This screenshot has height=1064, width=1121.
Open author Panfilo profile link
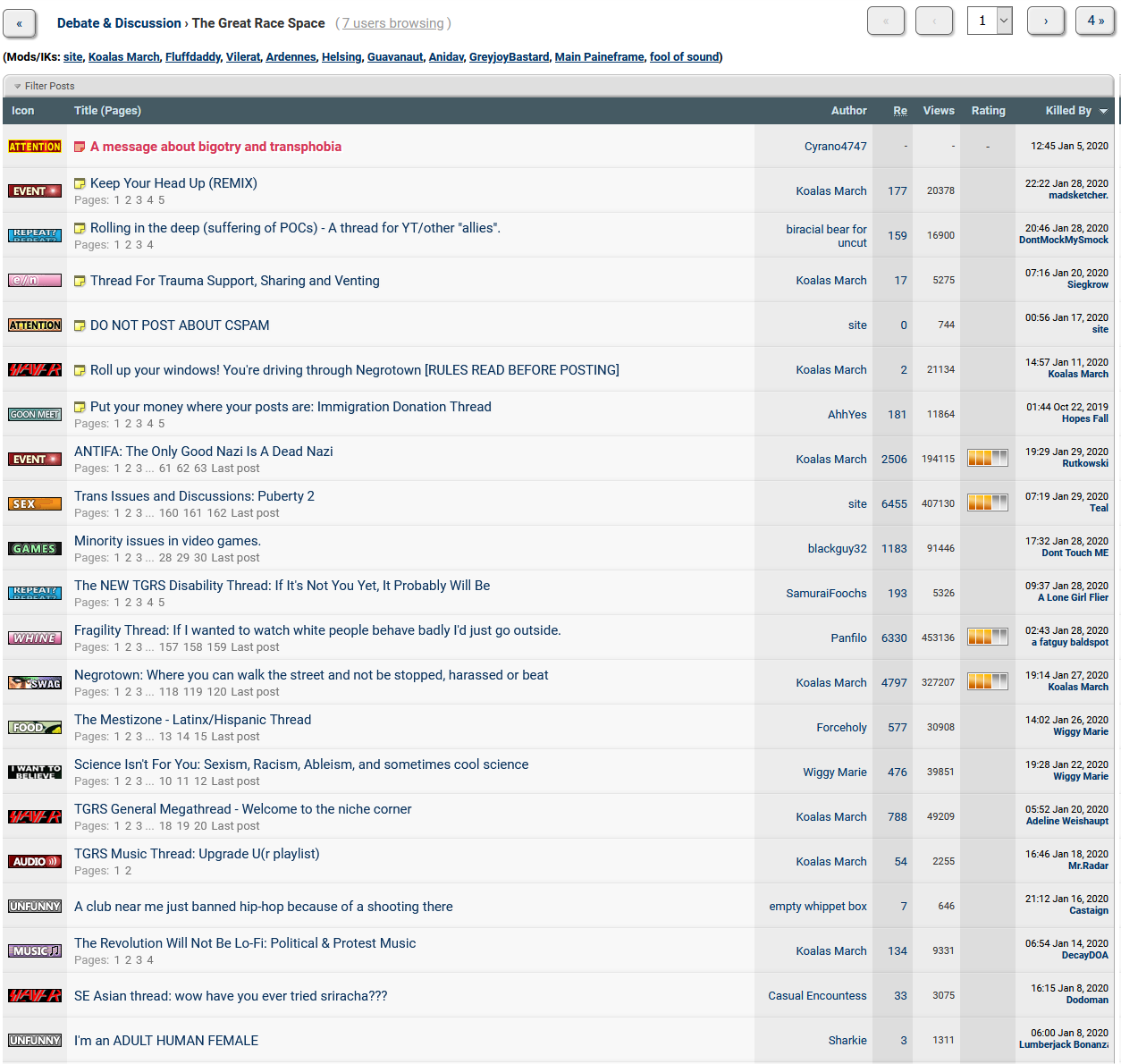pos(848,638)
